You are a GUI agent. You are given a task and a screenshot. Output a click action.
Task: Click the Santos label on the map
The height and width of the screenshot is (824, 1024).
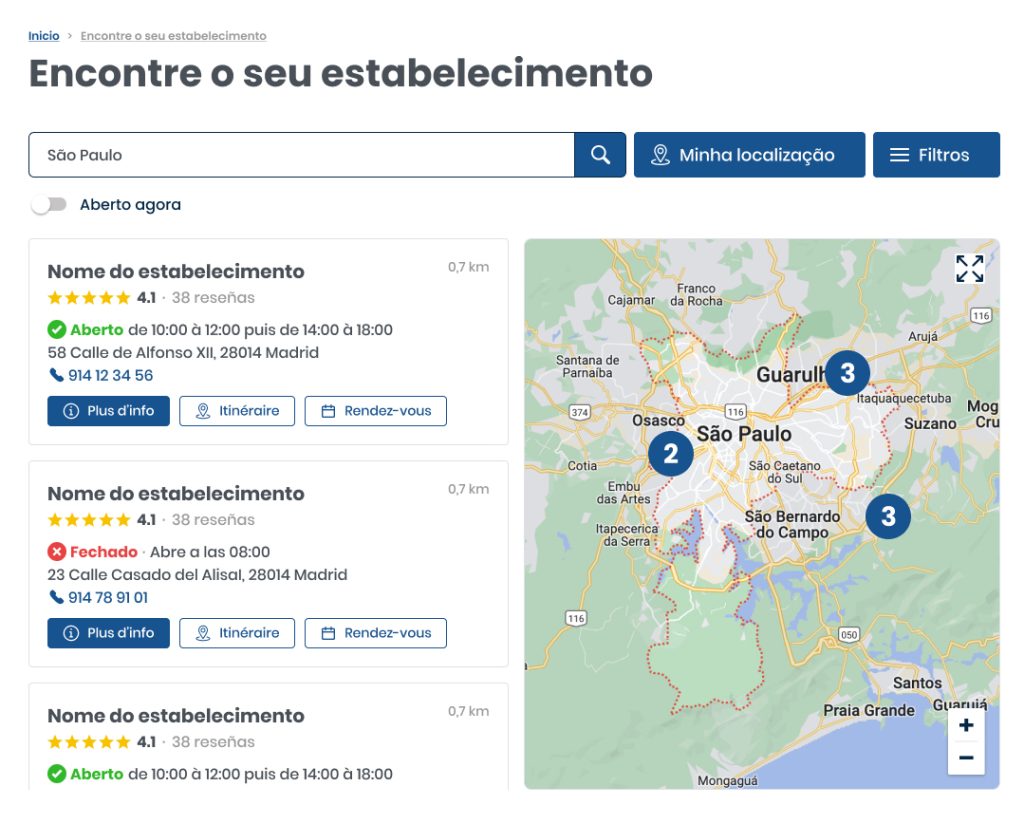917,683
